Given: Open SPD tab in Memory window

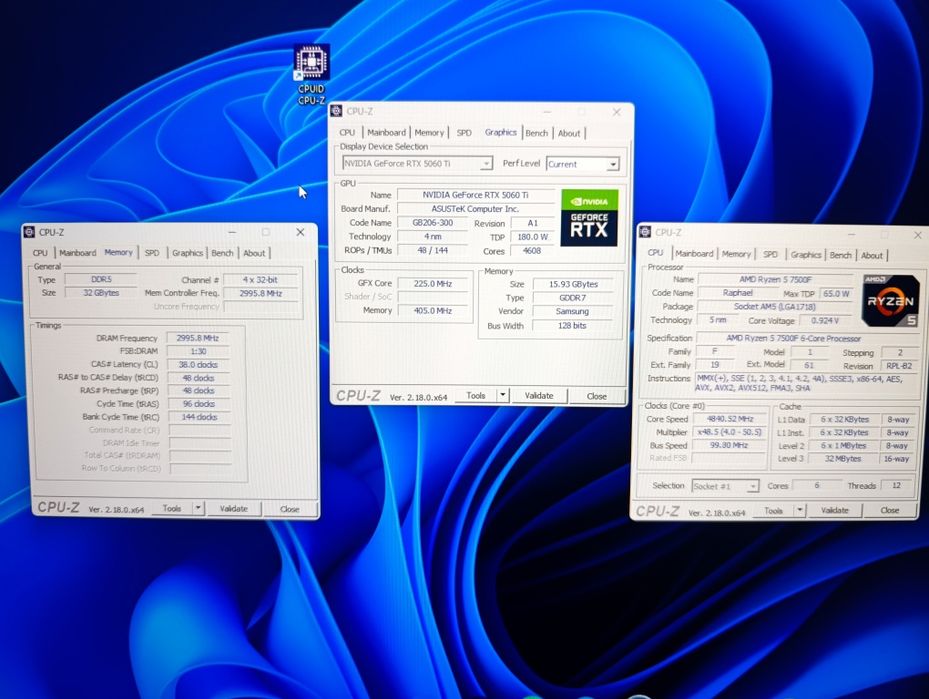Looking at the screenshot, I should click(152, 252).
